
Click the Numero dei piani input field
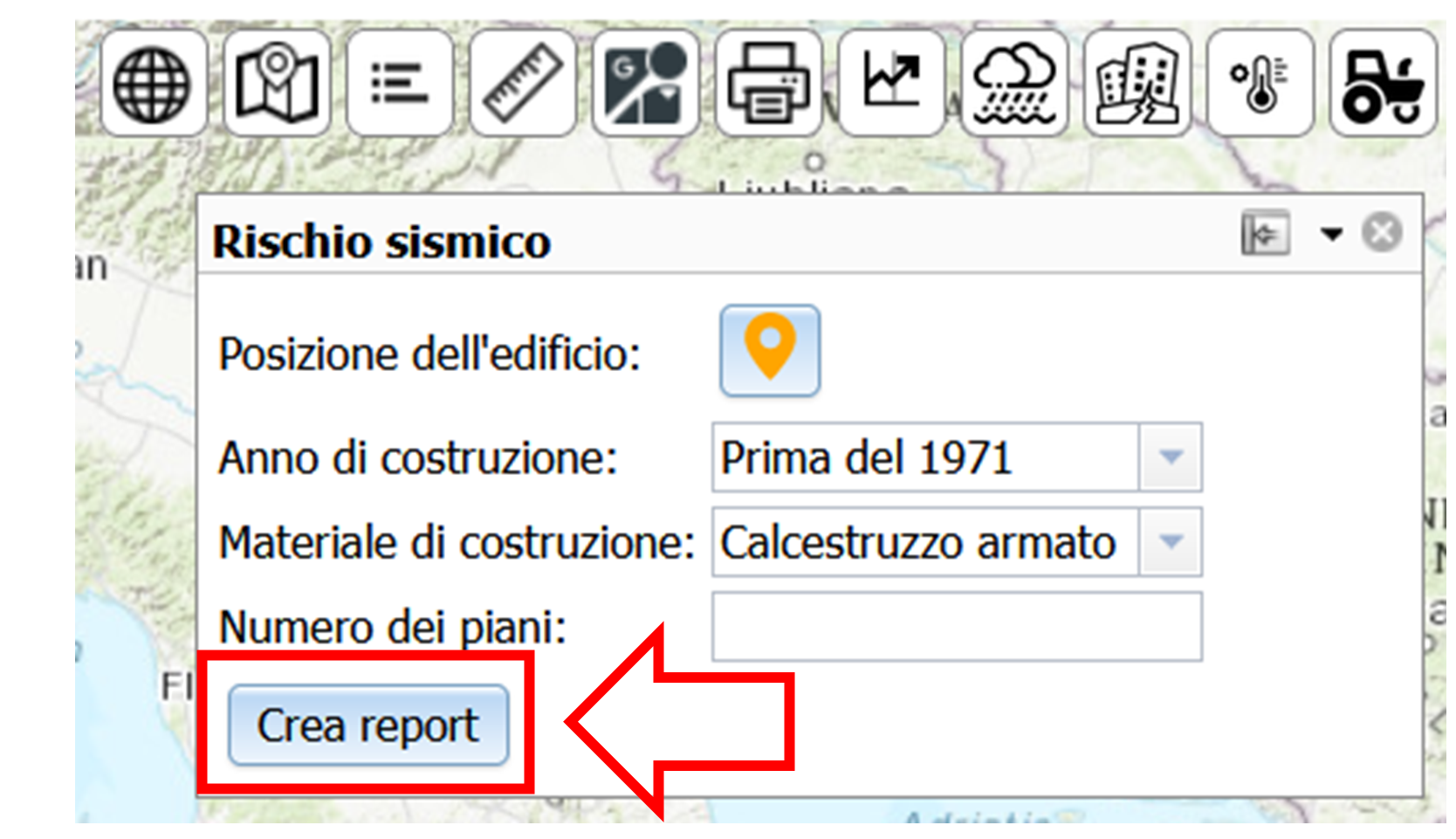click(957, 627)
